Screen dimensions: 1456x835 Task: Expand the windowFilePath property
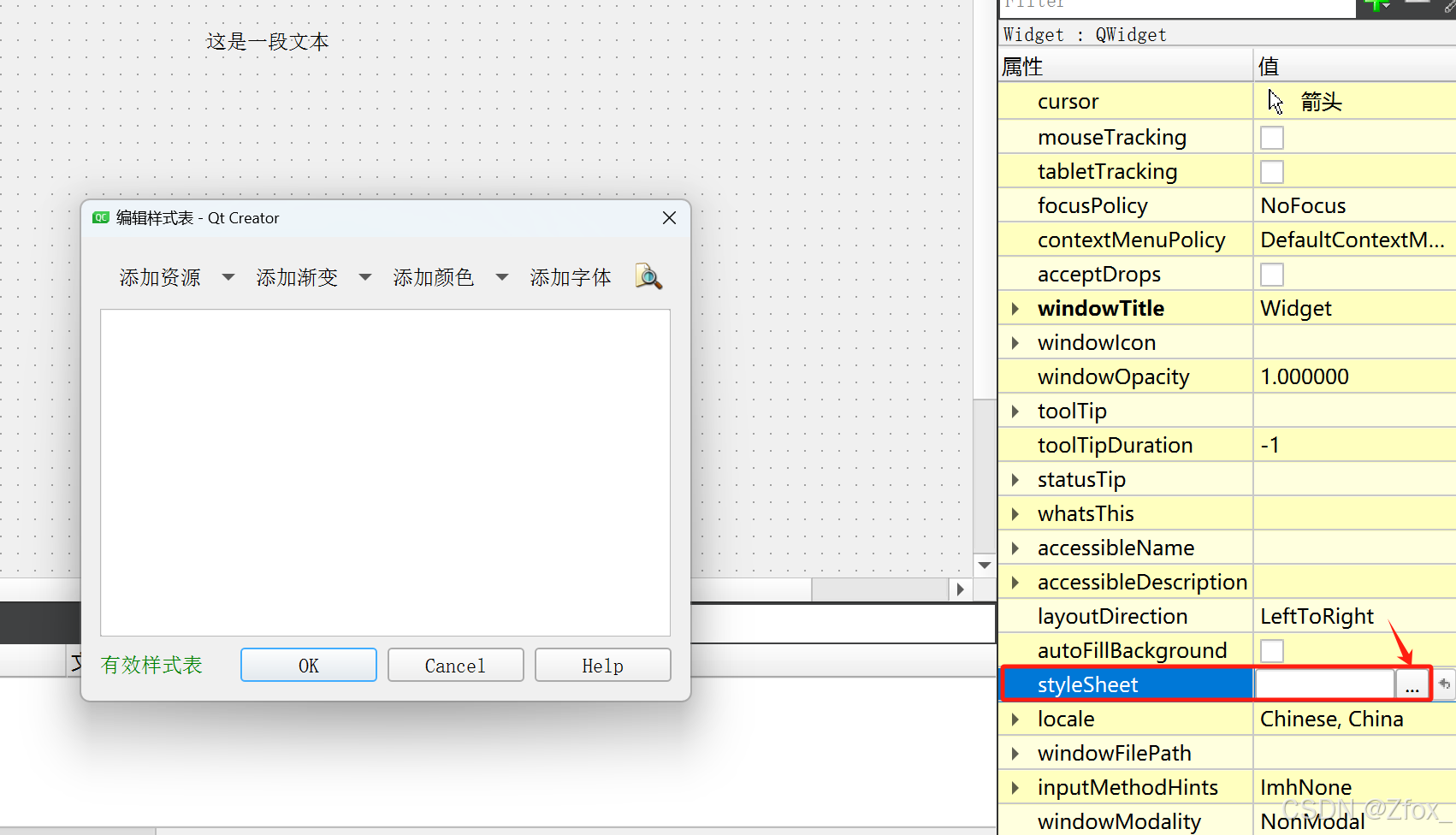pyautogui.click(x=1015, y=753)
